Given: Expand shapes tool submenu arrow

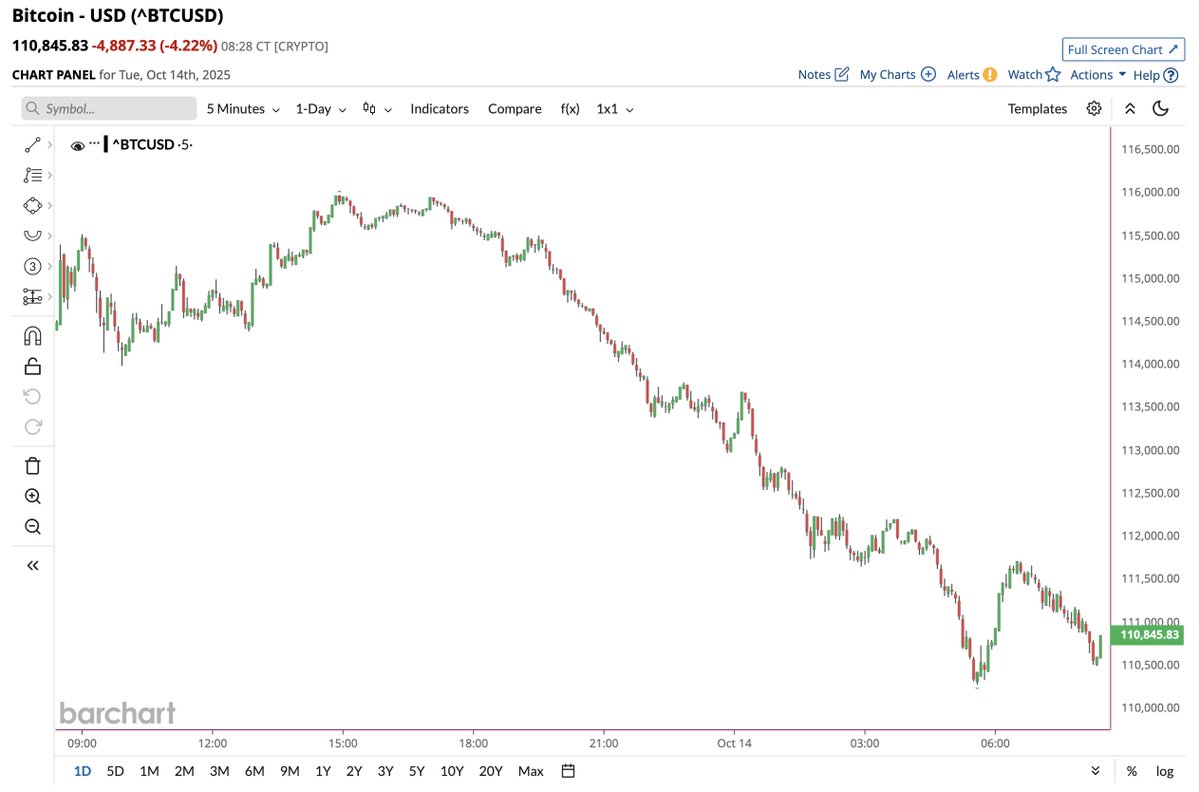Looking at the screenshot, I should tap(50, 206).
